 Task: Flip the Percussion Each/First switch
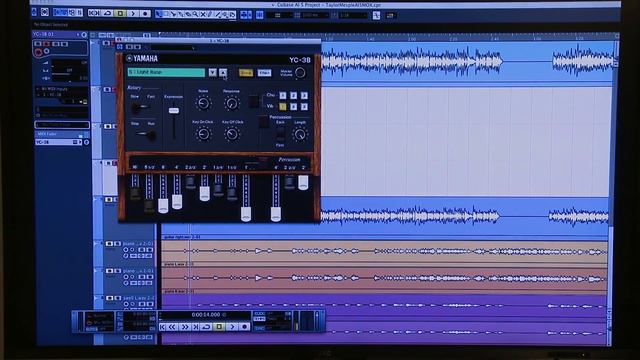pyautogui.click(x=280, y=135)
